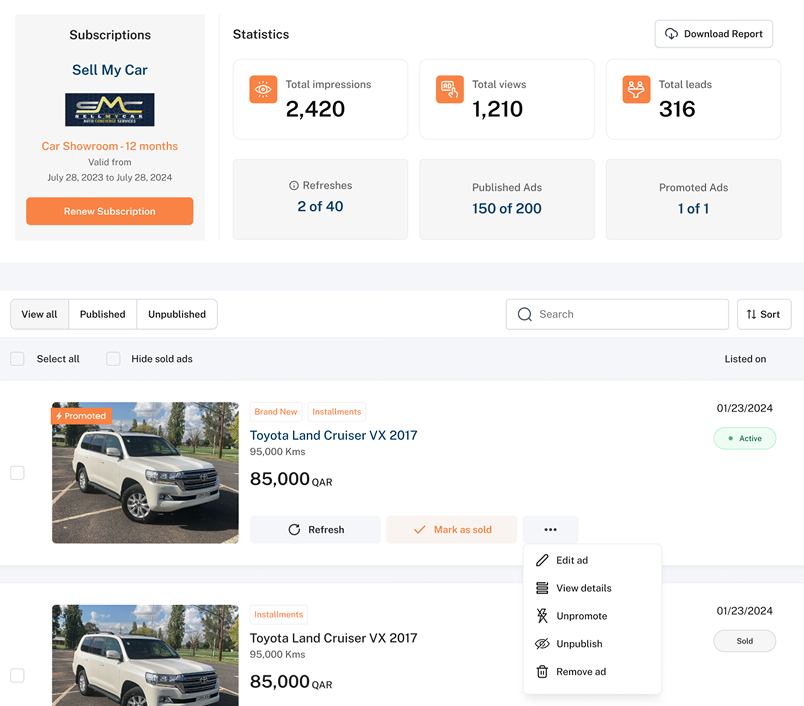This screenshot has height=706, width=804.
Task: Select Unpromote in the context menu
Action: point(592,616)
